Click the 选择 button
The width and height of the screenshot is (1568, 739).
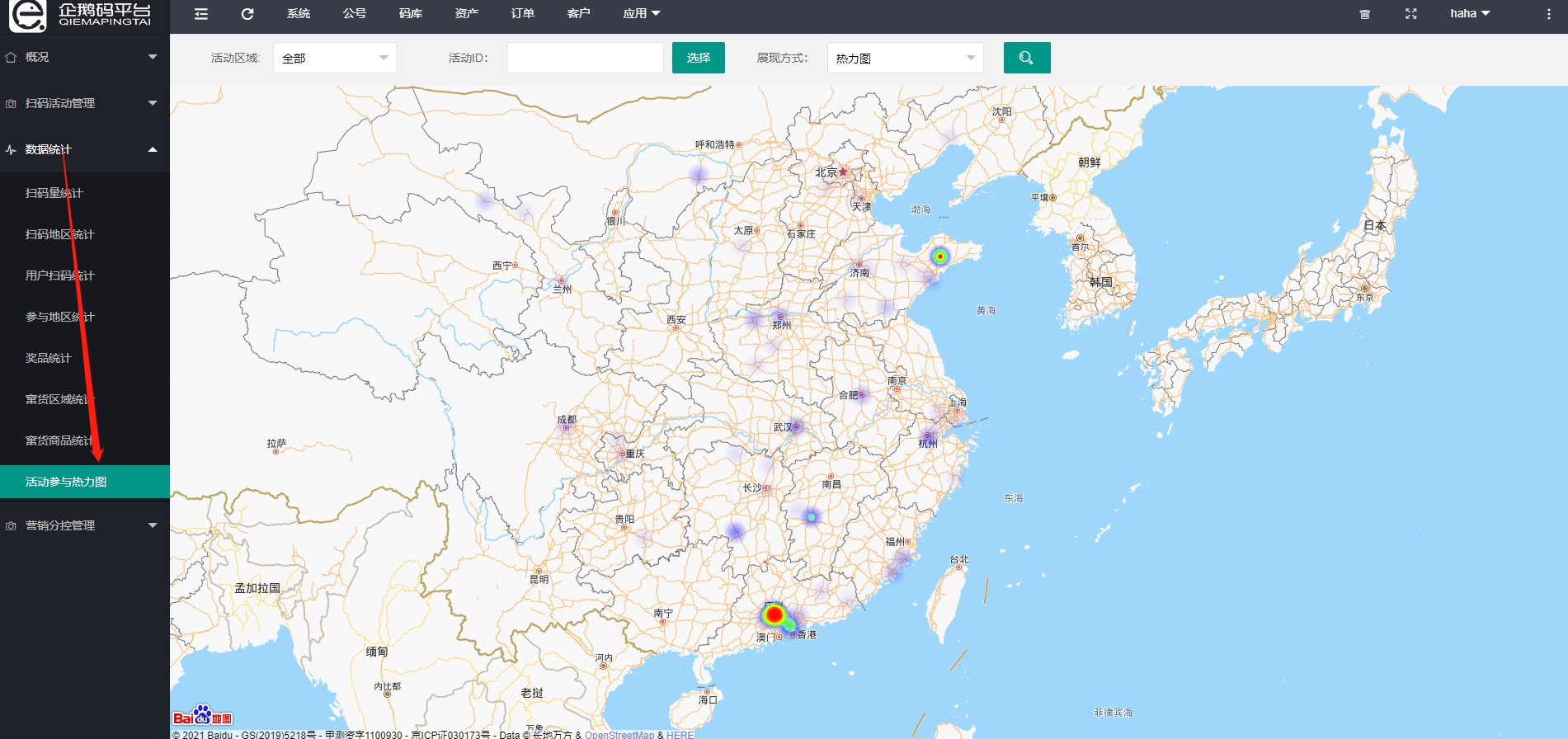(x=699, y=58)
